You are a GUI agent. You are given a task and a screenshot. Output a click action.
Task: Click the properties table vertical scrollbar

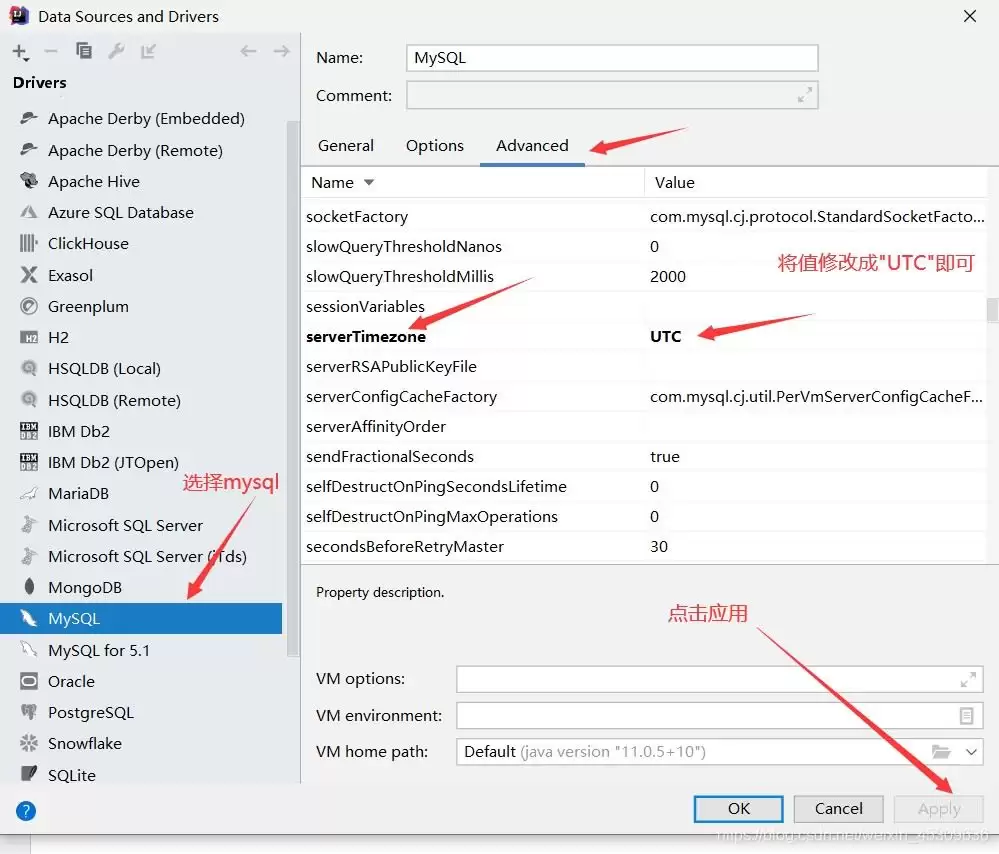[992, 310]
